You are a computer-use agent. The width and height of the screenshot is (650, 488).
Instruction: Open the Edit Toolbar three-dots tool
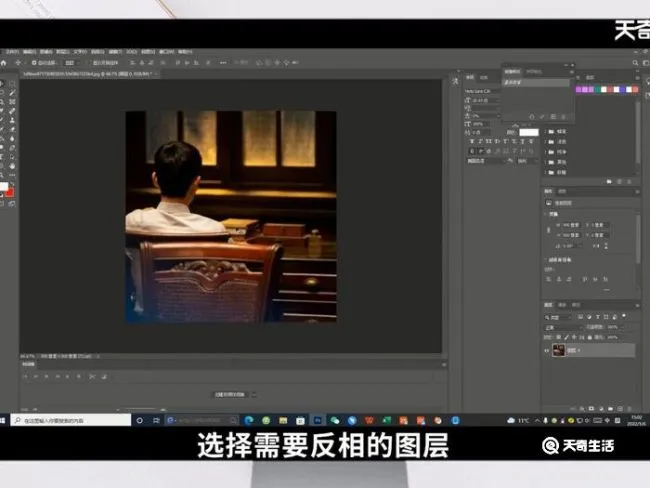coord(12,175)
